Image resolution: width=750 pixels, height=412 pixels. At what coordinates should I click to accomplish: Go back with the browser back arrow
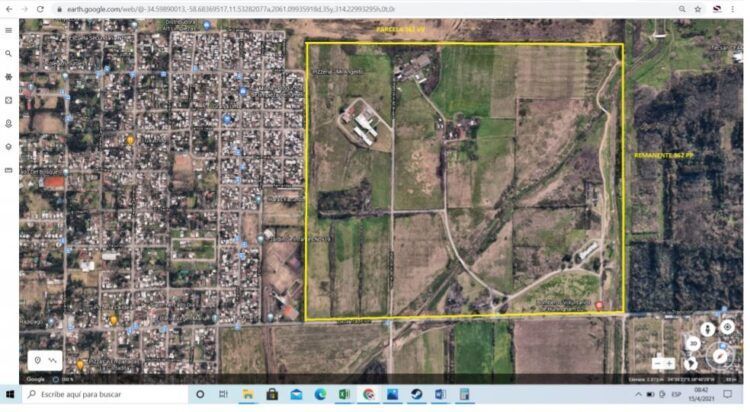[8, 9]
